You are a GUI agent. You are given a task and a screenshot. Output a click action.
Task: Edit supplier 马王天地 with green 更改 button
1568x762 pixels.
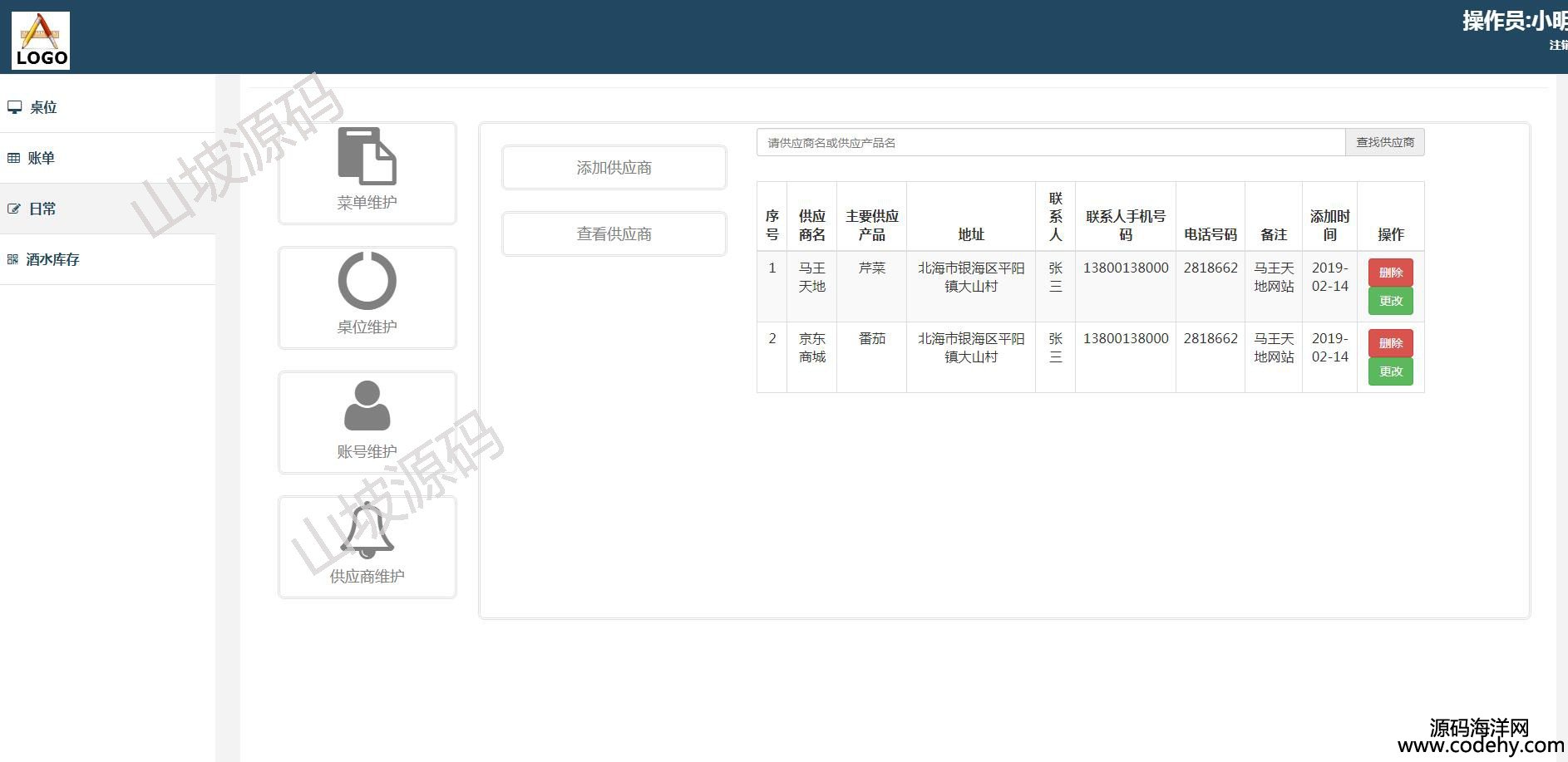(1390, 301)
